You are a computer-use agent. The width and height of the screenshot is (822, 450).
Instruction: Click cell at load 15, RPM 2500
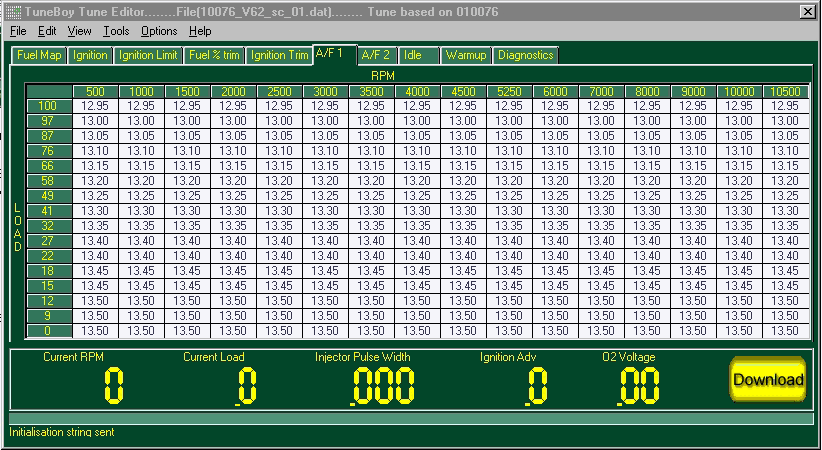[x=279, y=286]
